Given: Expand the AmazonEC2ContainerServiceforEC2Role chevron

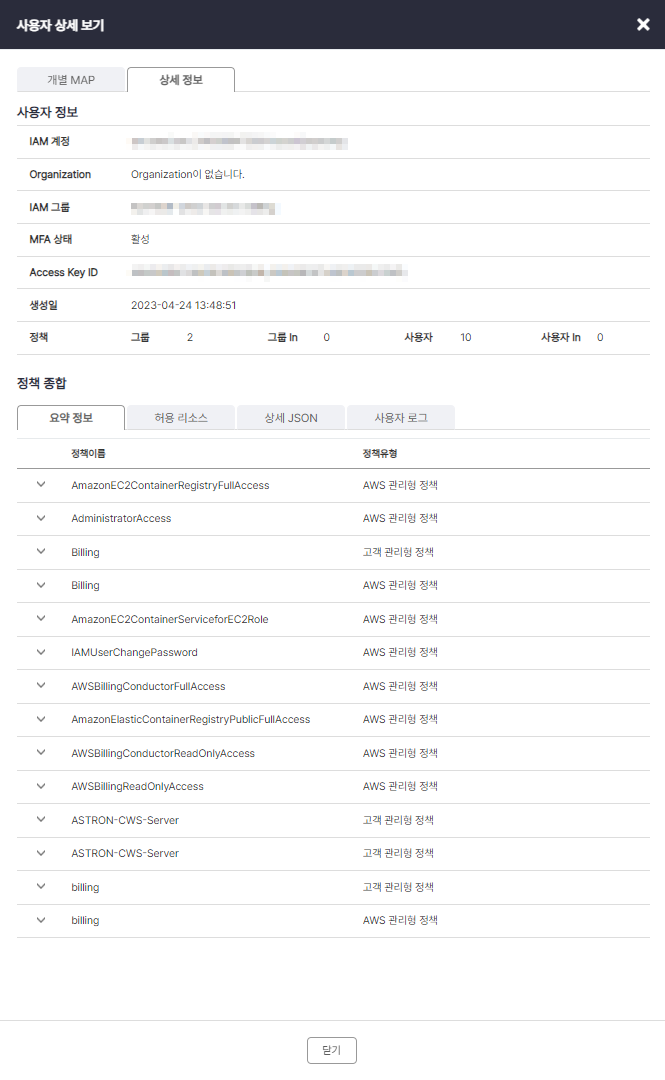Looking at the screenshot, I should click(41, 618).
